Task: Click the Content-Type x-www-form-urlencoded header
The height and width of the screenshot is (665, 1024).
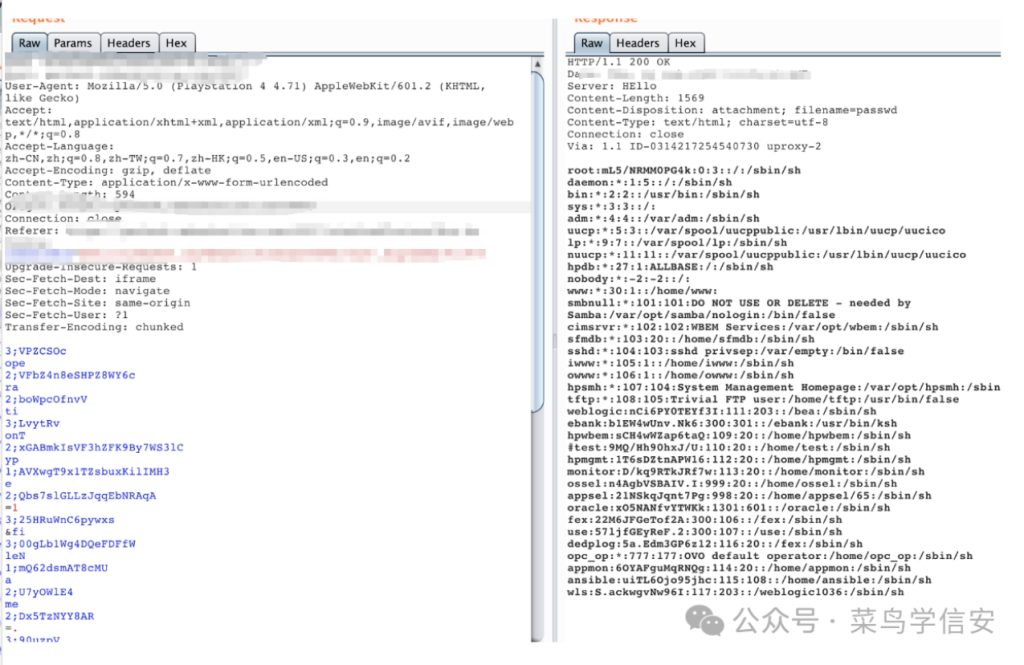Action: (x=167, y=182)
